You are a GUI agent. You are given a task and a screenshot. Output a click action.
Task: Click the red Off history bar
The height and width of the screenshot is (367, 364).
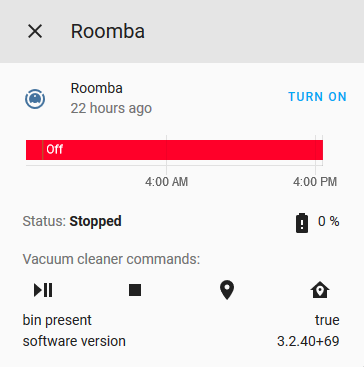pos(174,150)
